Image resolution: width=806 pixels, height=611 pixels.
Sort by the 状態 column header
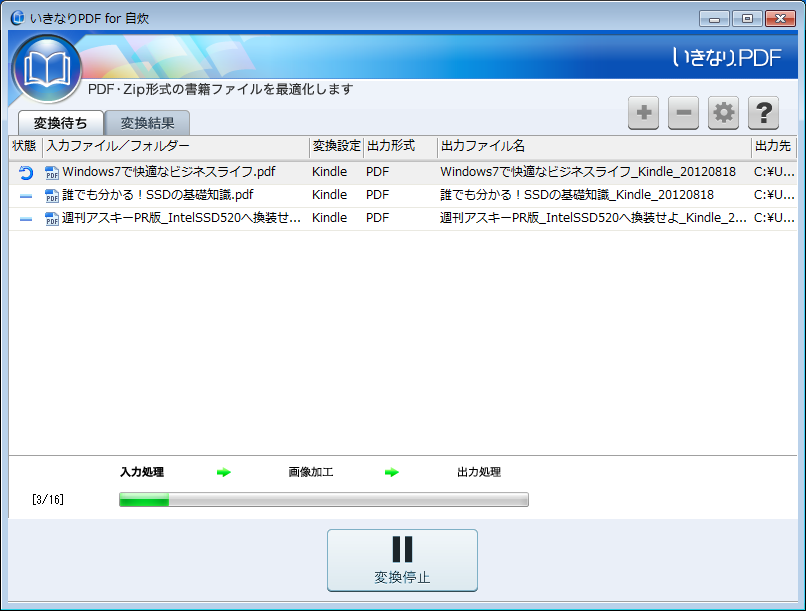coord(25,146)
